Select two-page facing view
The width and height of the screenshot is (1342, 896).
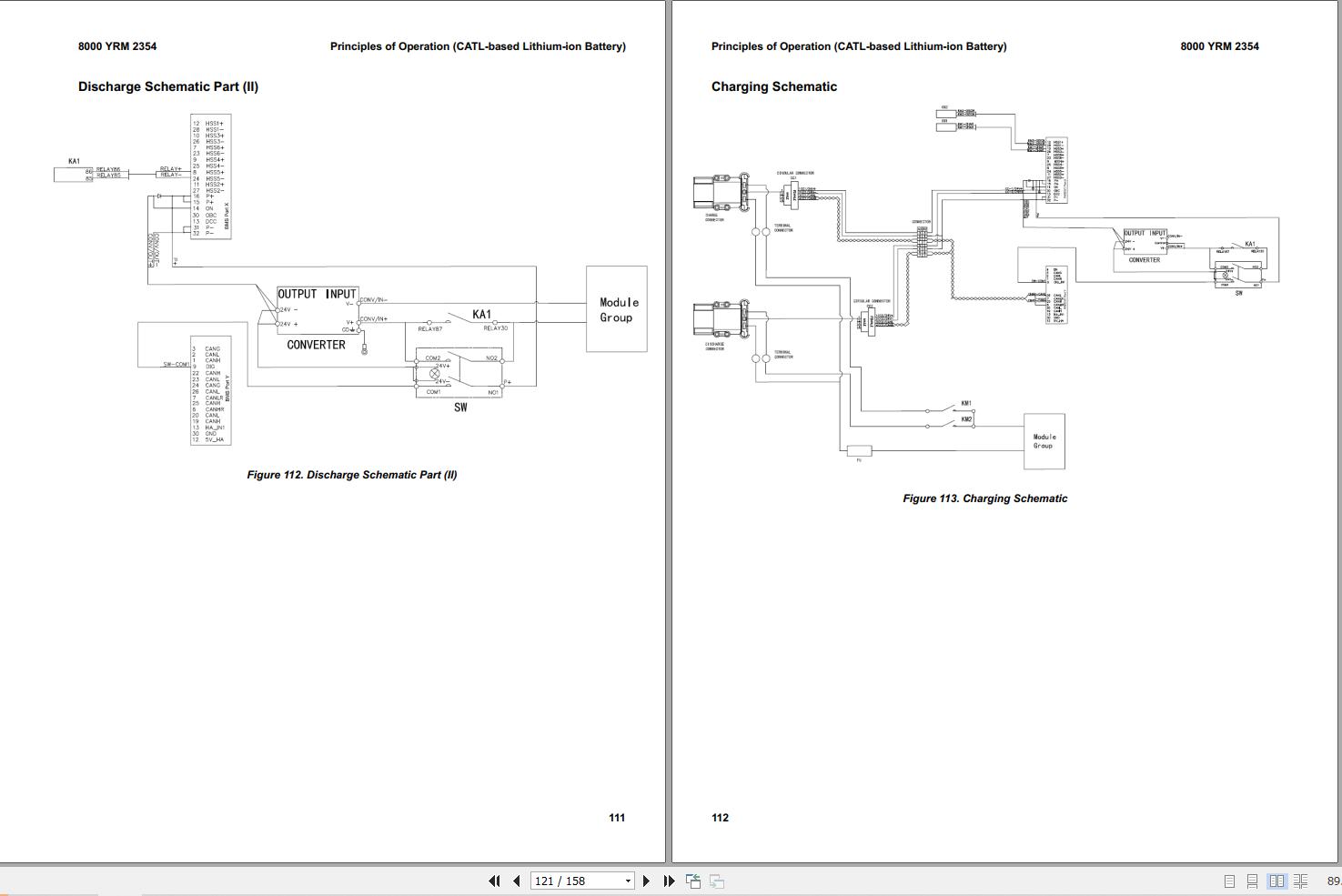(x=1276, y=881)
